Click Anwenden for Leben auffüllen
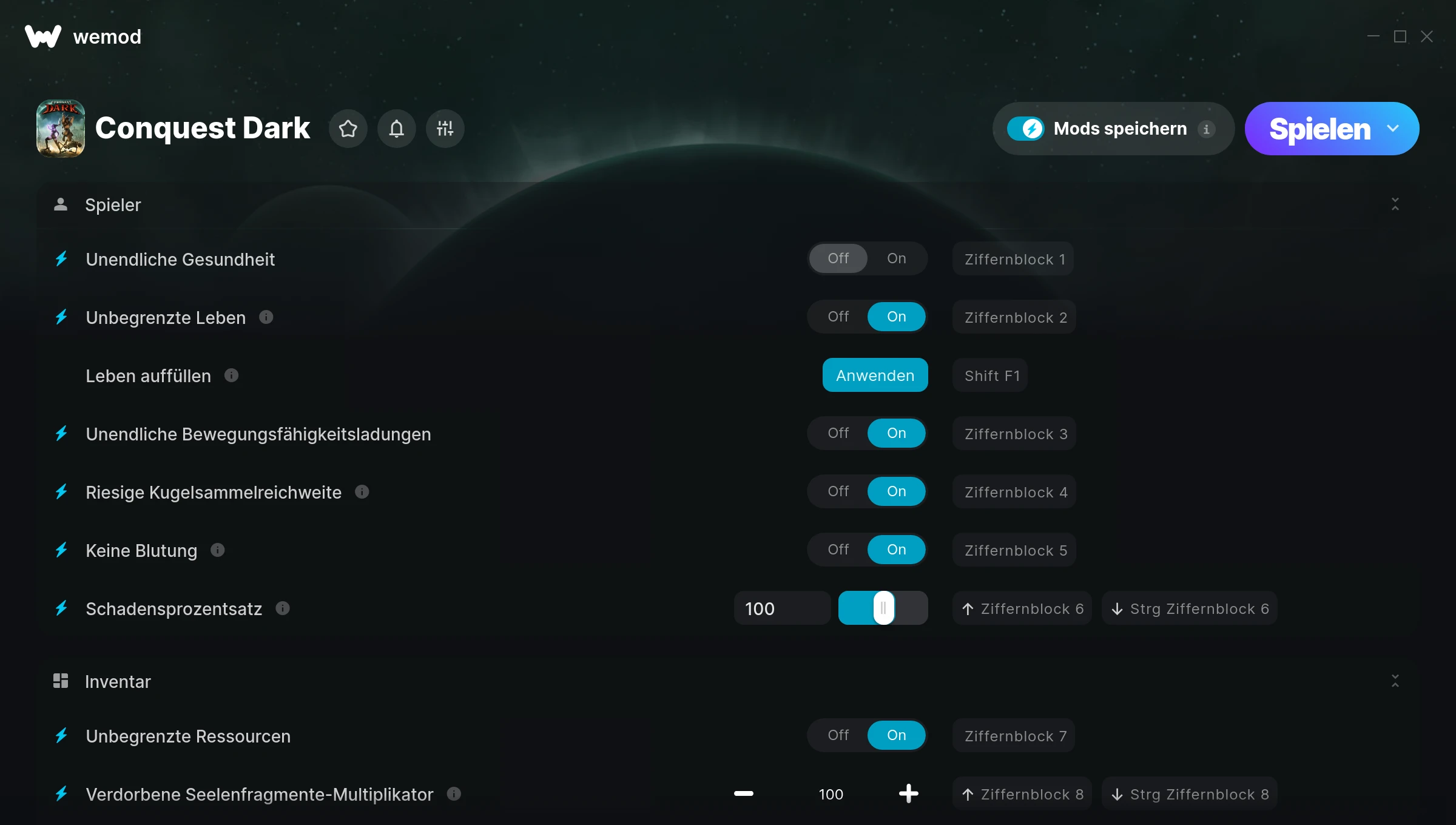The height and width of the screenshot is (825, 1456). (875, 375)
